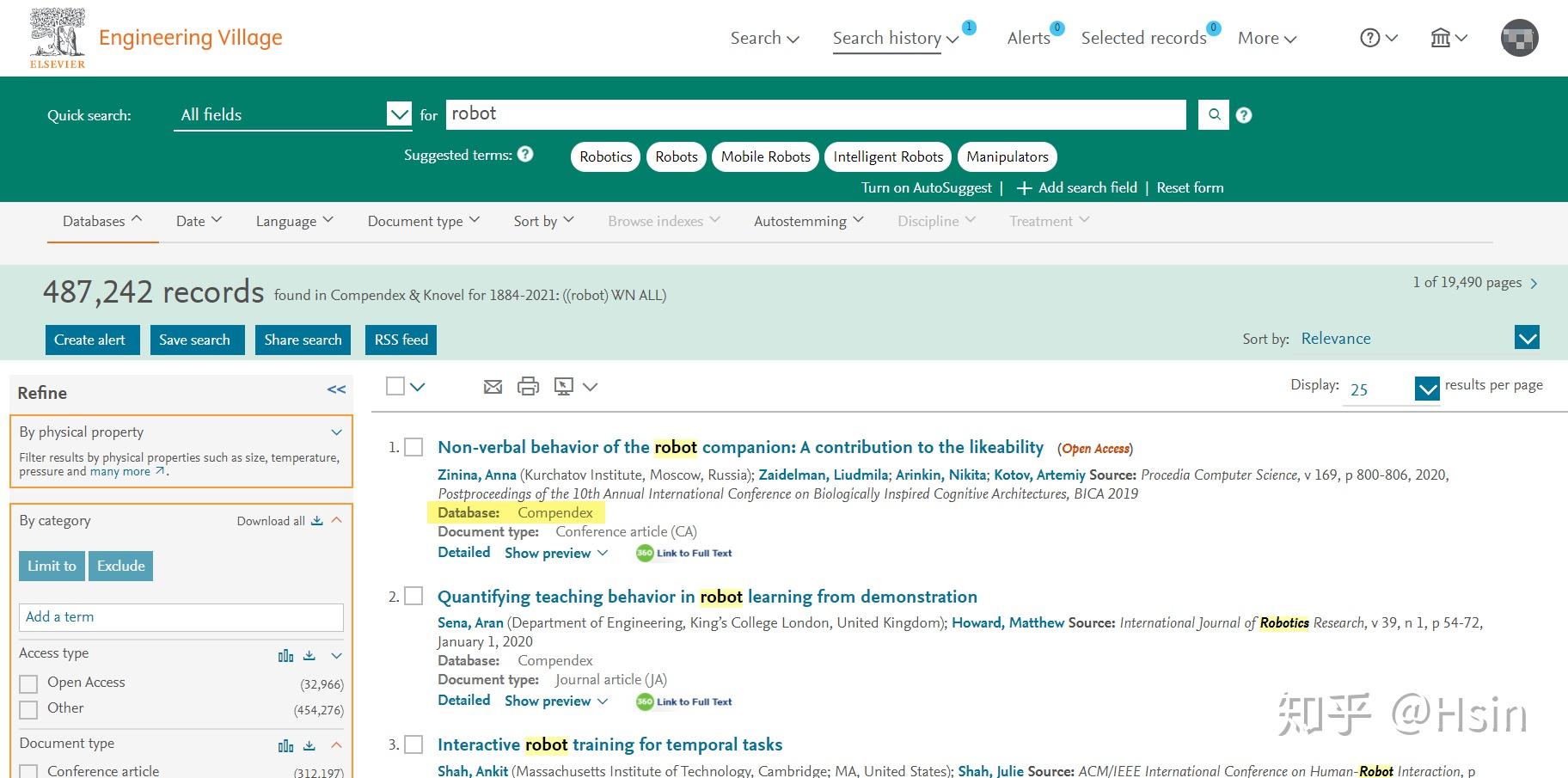Viewport: 1568px width, 778px height.
Task: Select the Mobile Robots suggested term
Action: click(x=765, y=156)
